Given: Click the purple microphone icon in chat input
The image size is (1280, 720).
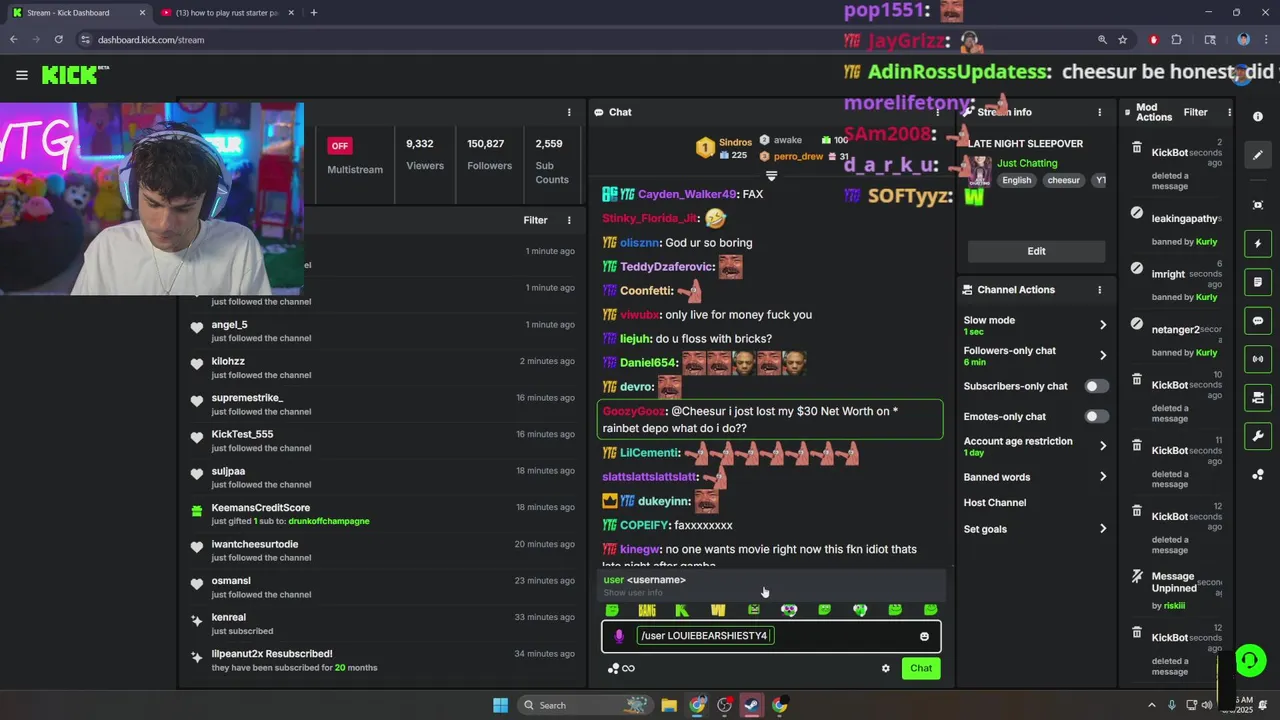Looking at the screenshot, I should [619, 636].
